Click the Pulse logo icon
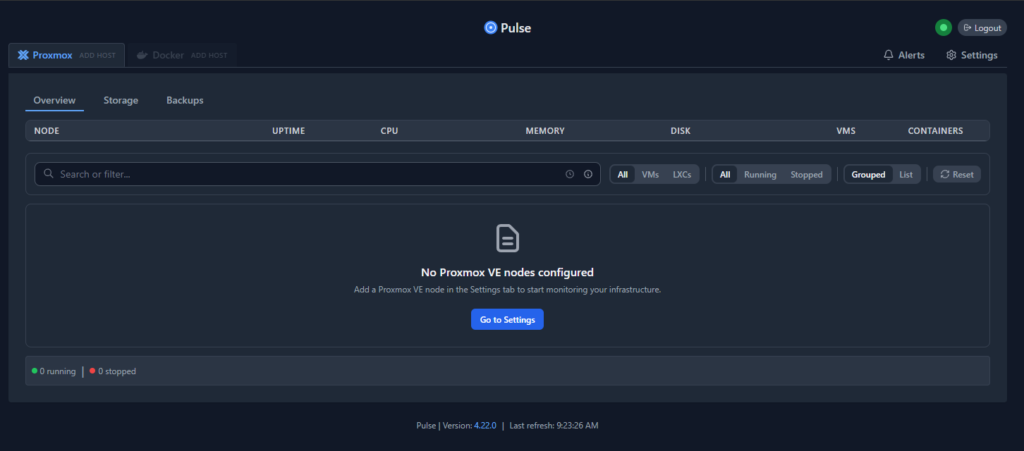 (x=490, y=28)
